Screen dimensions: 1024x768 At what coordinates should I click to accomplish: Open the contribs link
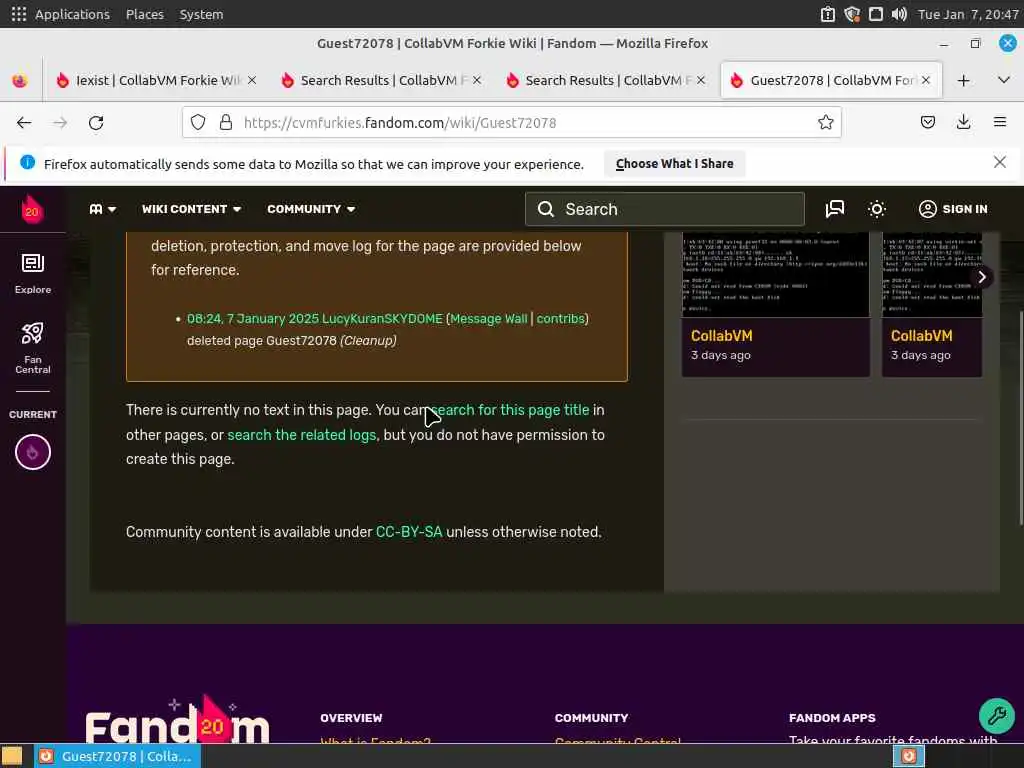pyautogui.click(x=560, y=319)
